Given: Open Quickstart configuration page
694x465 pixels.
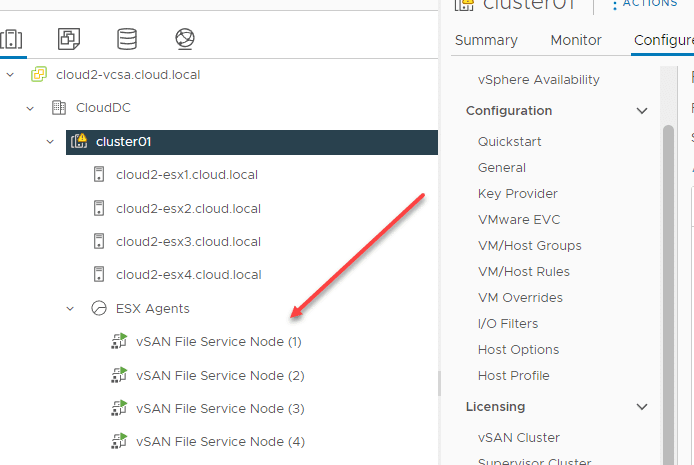Looking at the screenshot, I should (509, 142).
